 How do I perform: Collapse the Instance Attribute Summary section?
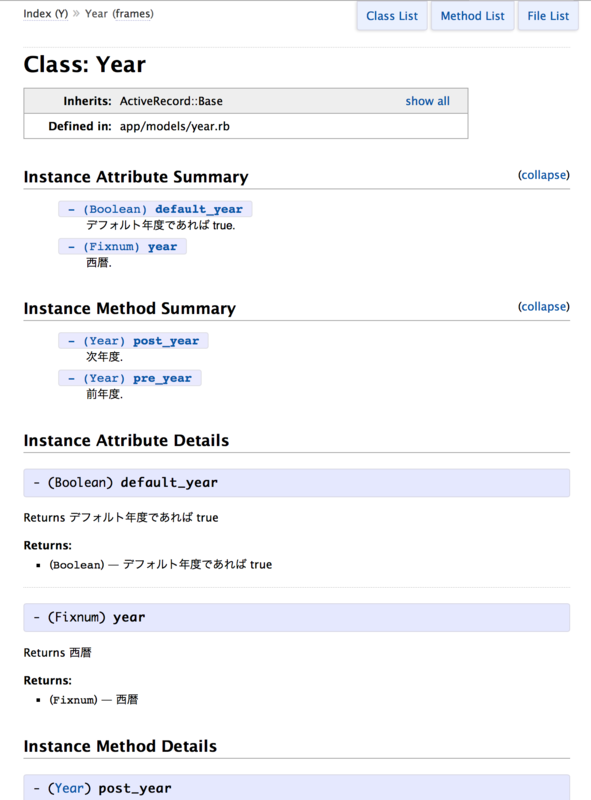tap(544, 175)
